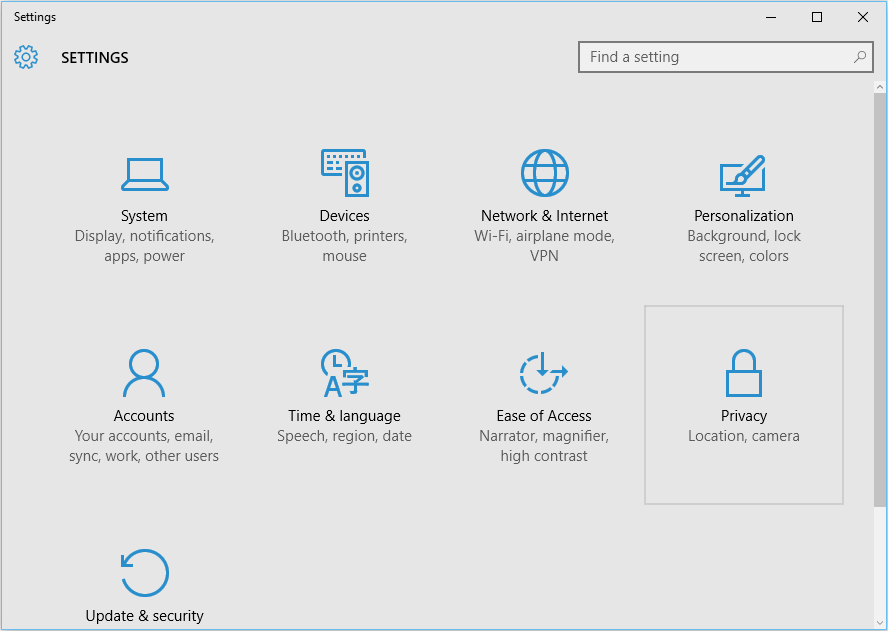This screenshot has width=888, height=631.
Task: Click the System label
Action: point(144,216)
